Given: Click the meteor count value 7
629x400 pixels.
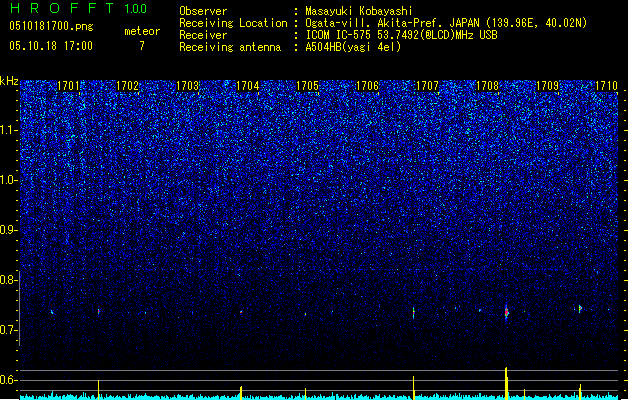Looking at the screenshot, I should pos(142,46).
